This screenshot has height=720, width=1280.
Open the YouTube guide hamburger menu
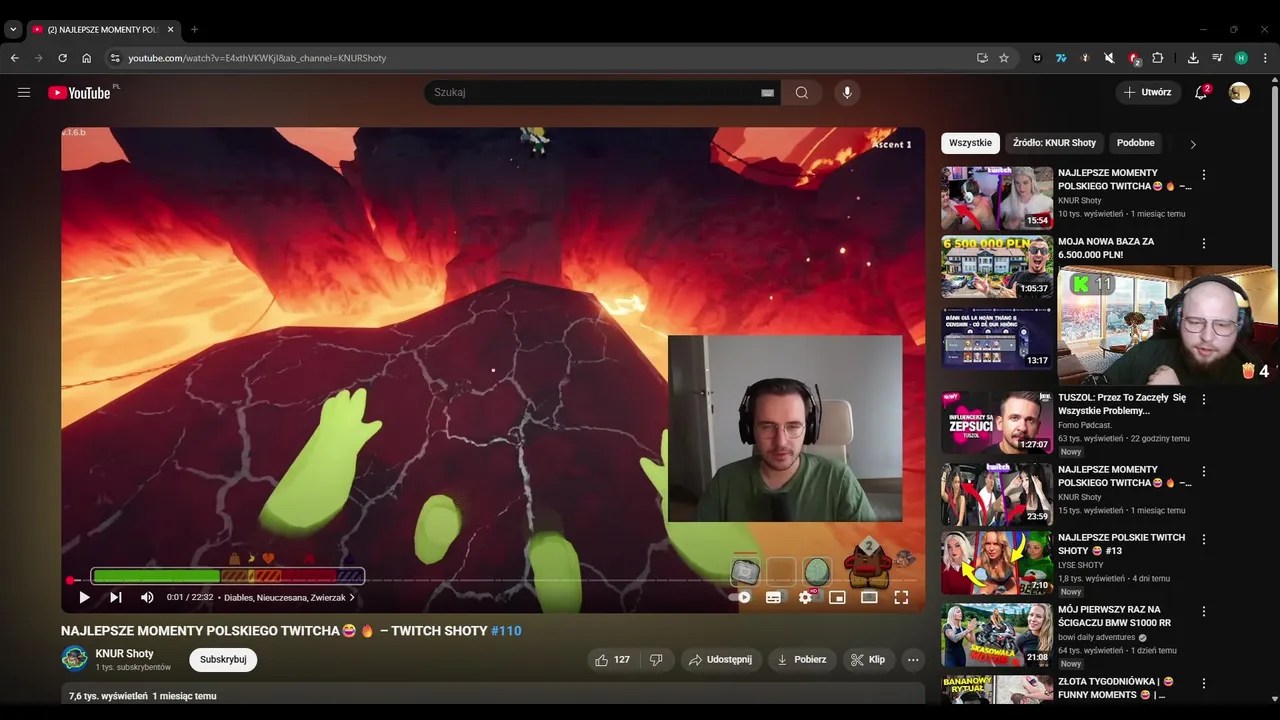tap(24, 92)
